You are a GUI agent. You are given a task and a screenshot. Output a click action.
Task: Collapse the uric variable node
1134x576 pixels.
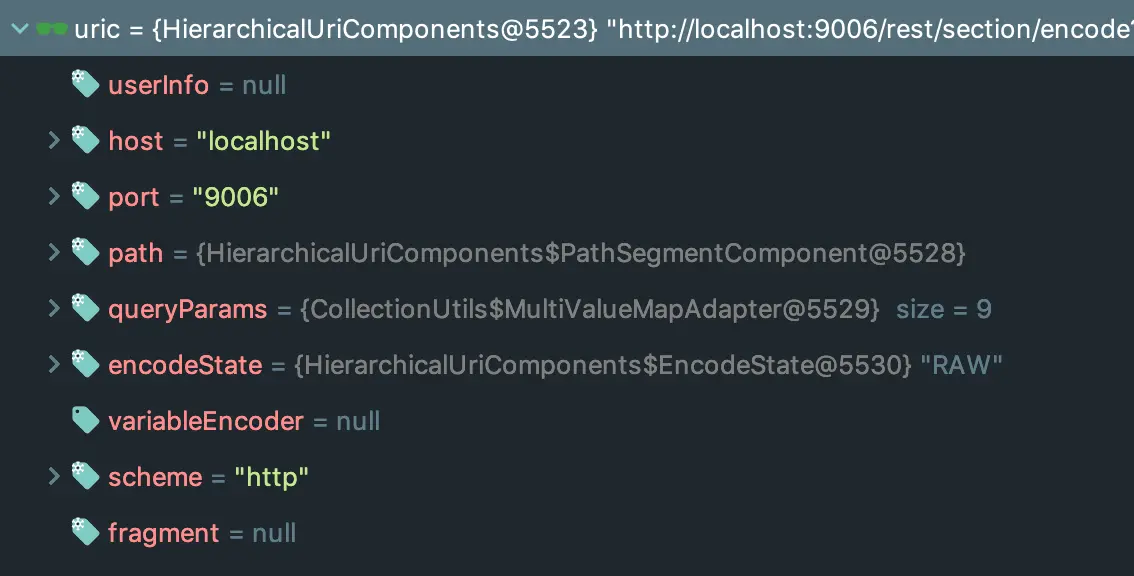(x=20, y=29)
